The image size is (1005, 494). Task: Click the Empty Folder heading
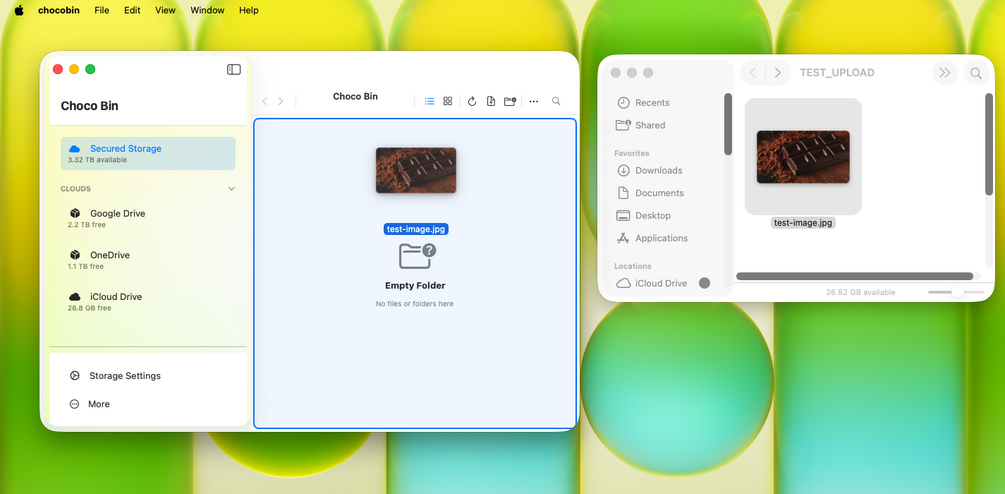point(415,286)
